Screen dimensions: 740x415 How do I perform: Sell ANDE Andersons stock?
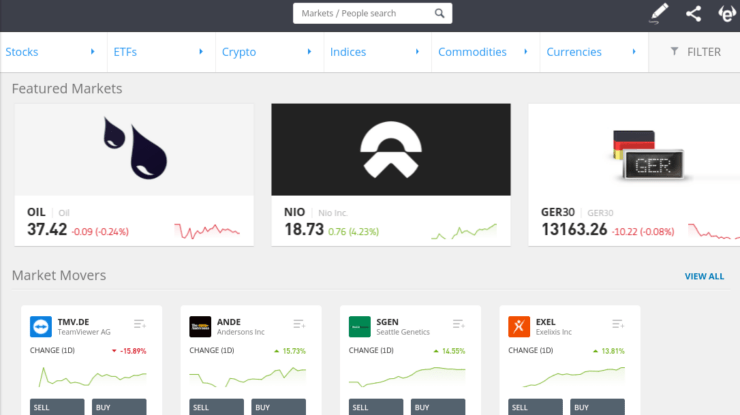click(x=217, y=407)
